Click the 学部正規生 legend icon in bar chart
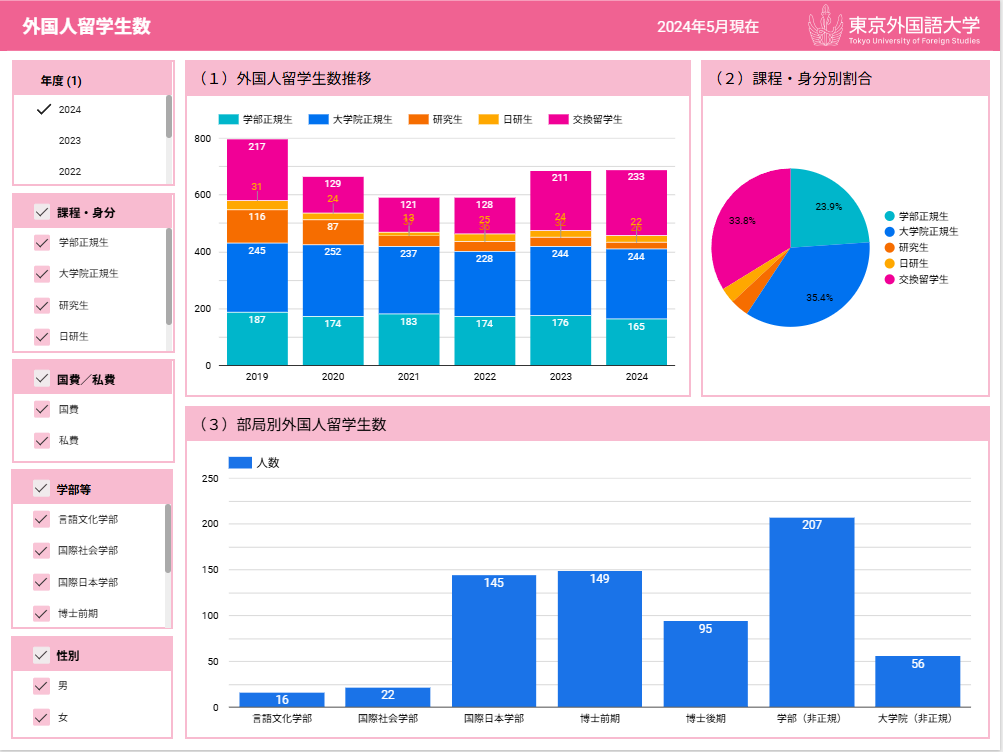 228,119
